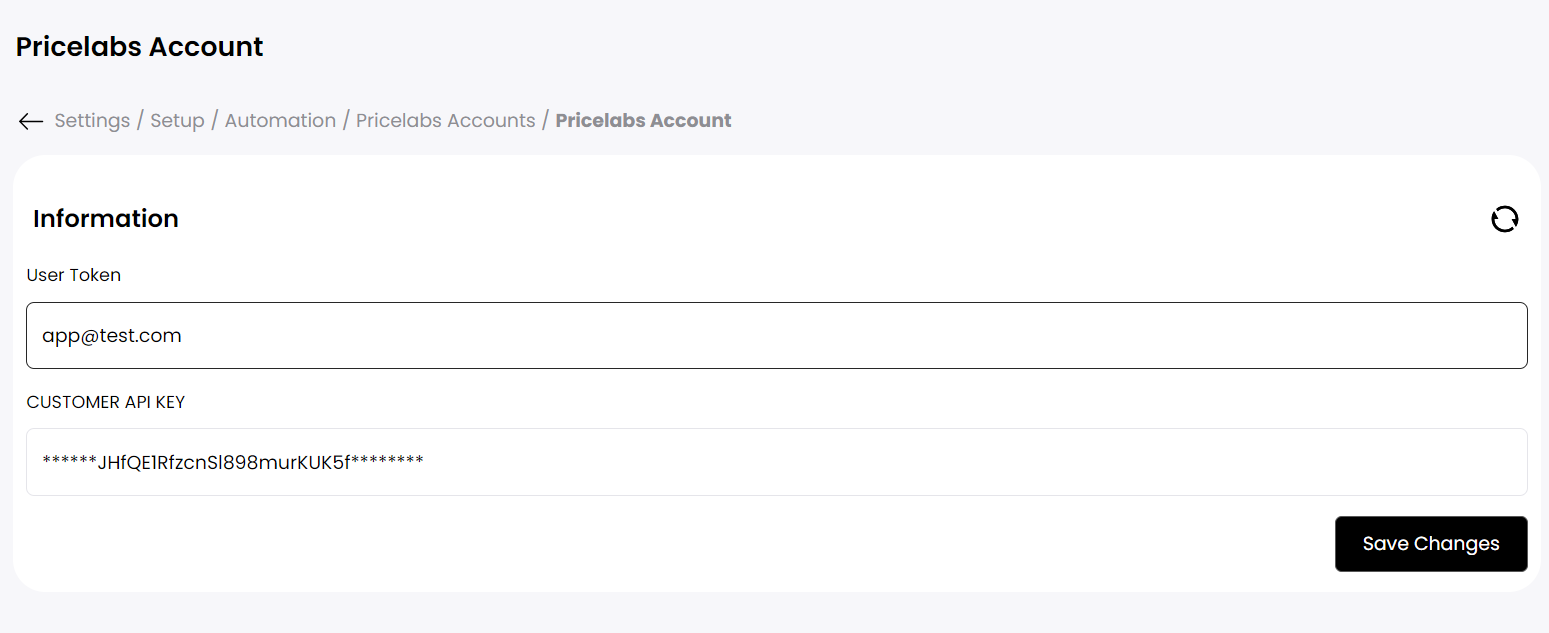Viewport: 1549px width, 633px height.
Task: Go to the Settings breadcrumb link
Action: point(92,121)
